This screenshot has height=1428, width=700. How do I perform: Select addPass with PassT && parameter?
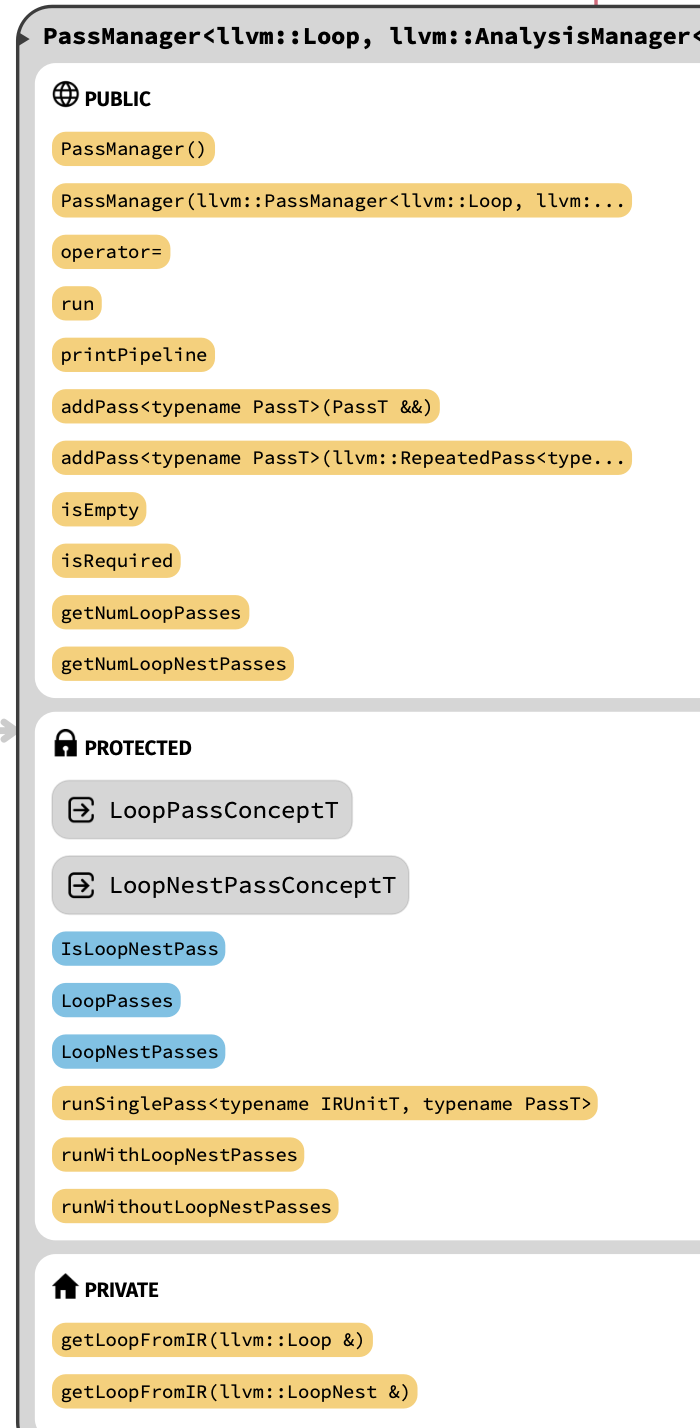pos(246,407)
